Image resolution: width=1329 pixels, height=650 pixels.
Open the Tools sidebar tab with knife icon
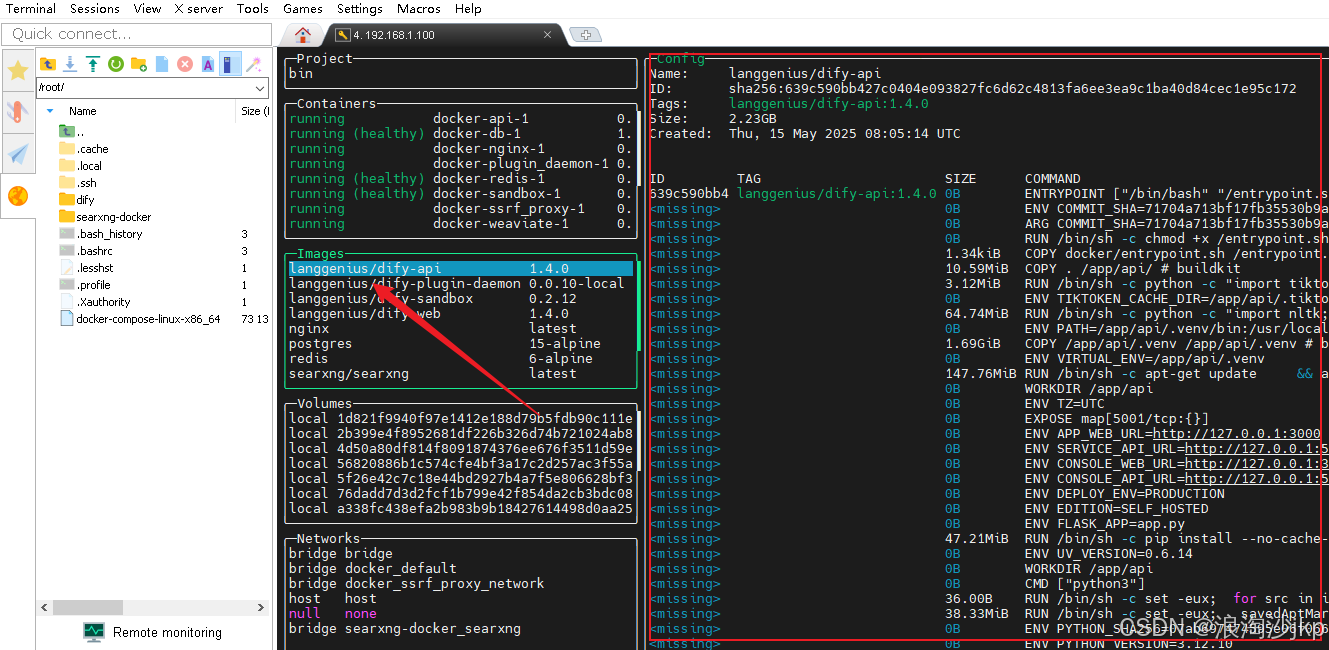17,112
